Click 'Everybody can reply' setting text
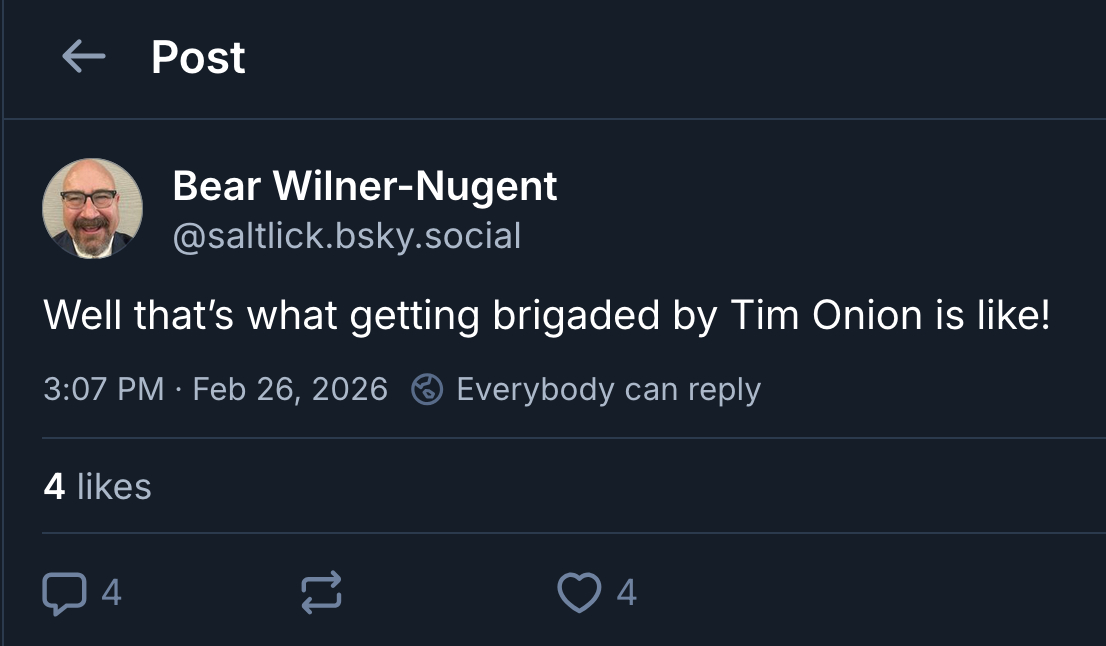Image resolution: width=1106 pixels, height=646 pixels. pos(608,389)
